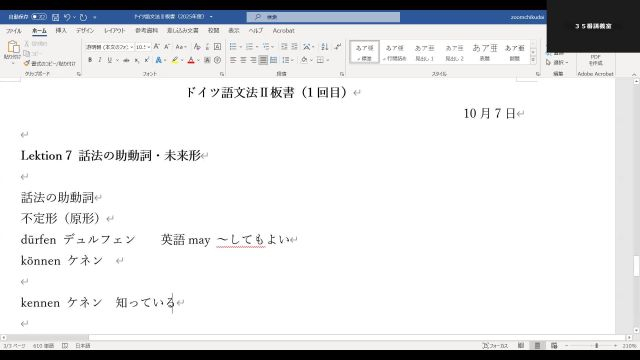Screen dimensions: 640x360
Task: Undo the last action
Action: tap(67, 17)
